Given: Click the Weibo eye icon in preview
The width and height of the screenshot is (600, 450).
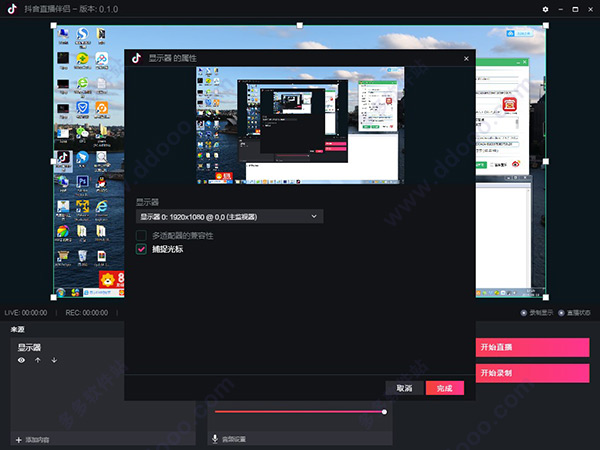Looking at the screenshot, I should click(516, 164).
